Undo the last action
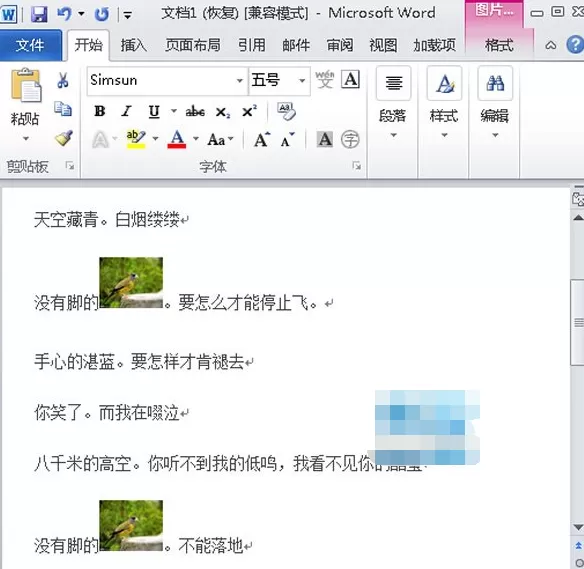The width and height of the screenshot is (584, 569). [x=64, y=14]
